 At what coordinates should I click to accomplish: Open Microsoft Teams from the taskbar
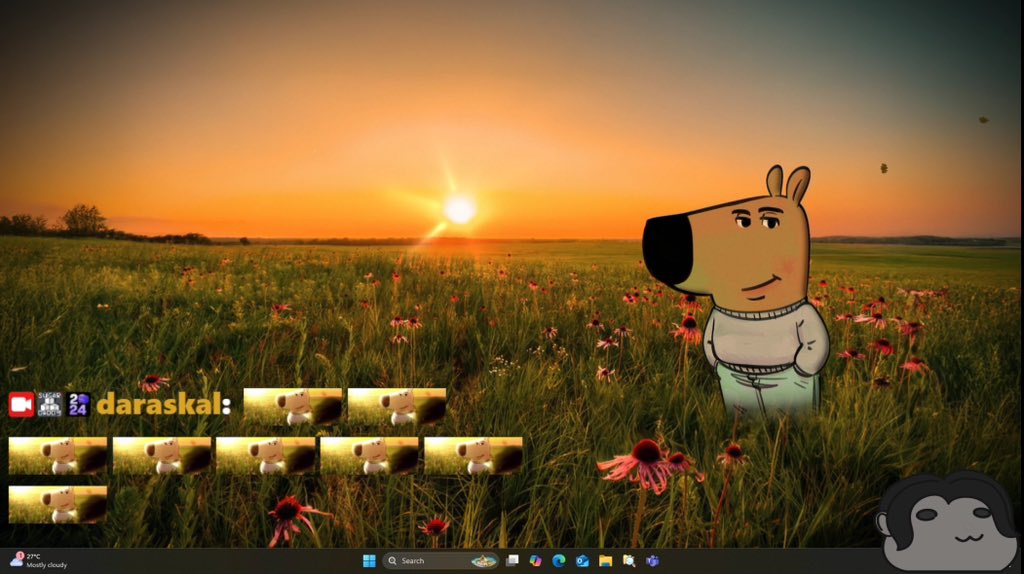[652, 561]
